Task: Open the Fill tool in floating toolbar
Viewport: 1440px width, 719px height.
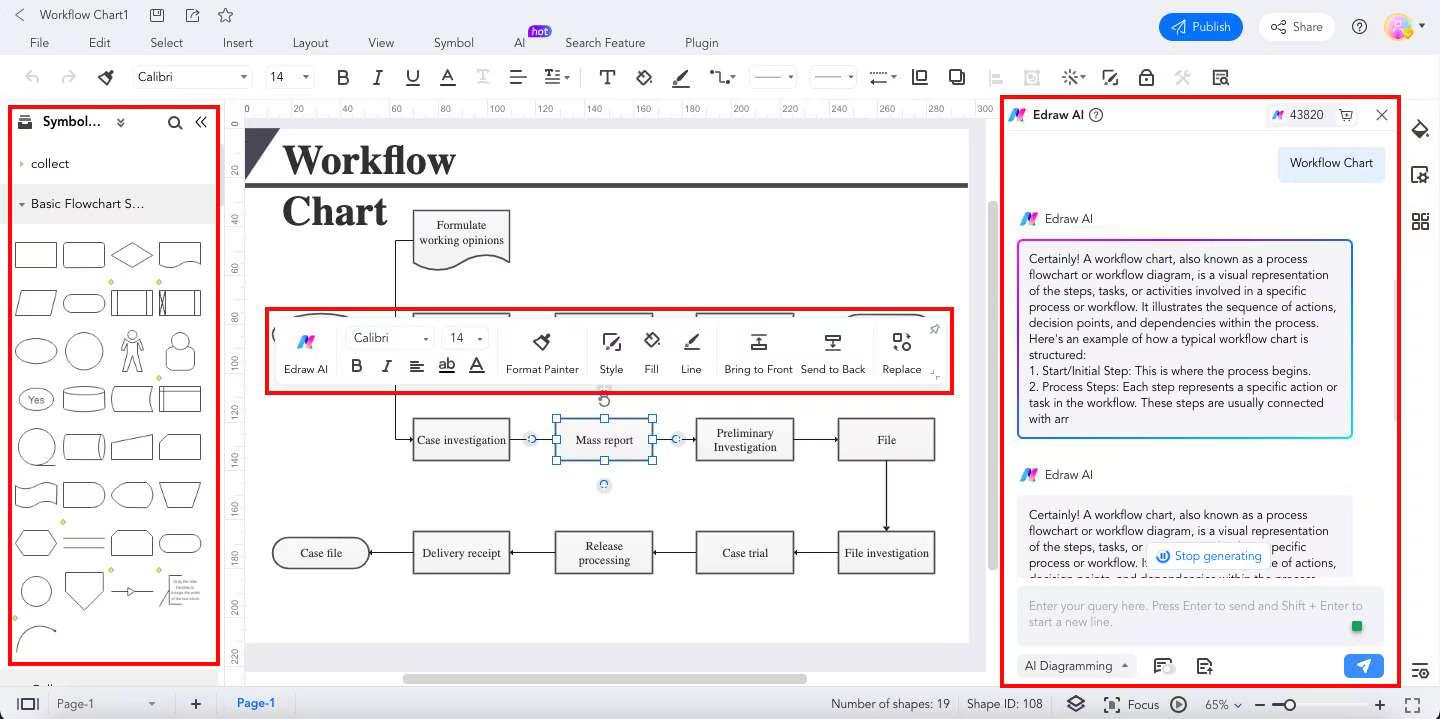Action: [651, 342]
